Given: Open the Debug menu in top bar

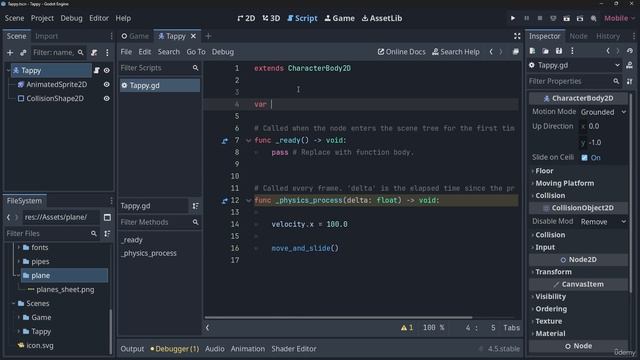Looking at the screenshot, I should [71, 18].
